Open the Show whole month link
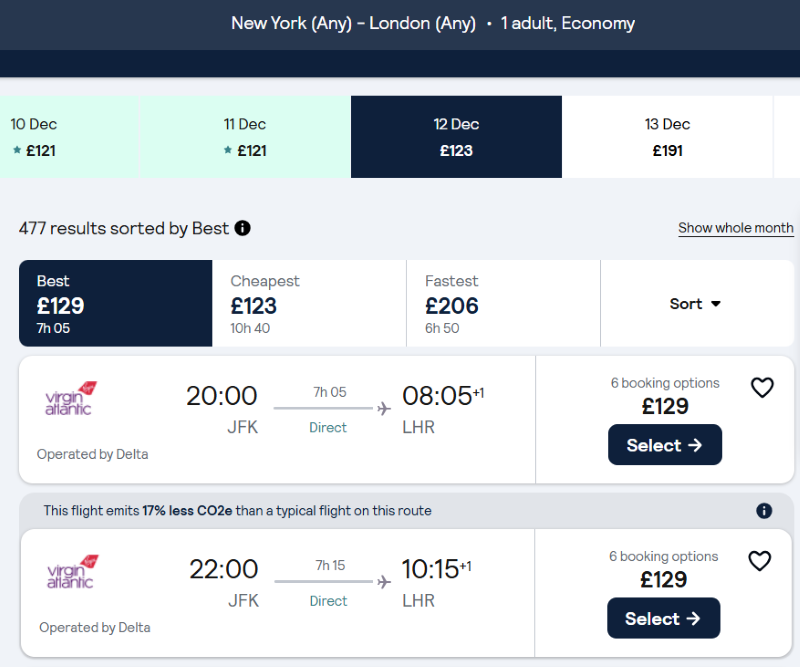This screenshot has width=800, height=667. [735, 228]
